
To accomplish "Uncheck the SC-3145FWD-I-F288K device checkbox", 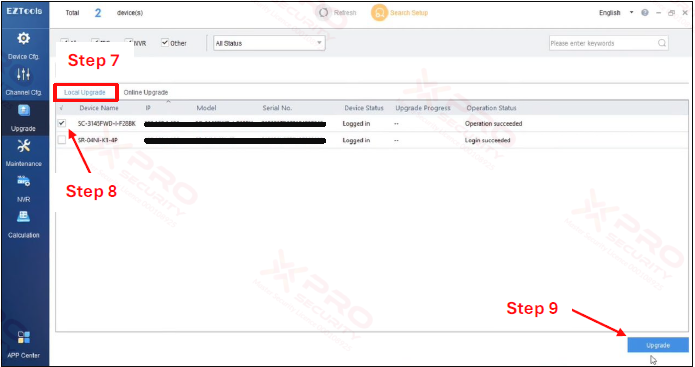I will pyautogui.click(x=62, y=123).
